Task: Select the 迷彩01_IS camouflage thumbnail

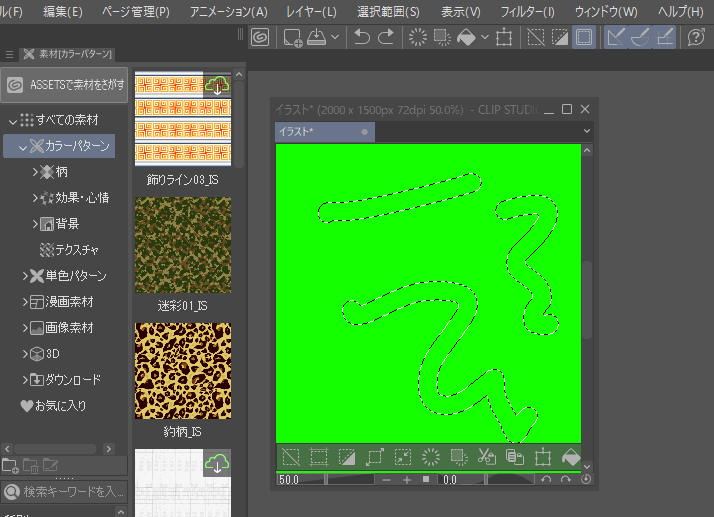Action: coord(183,245)
